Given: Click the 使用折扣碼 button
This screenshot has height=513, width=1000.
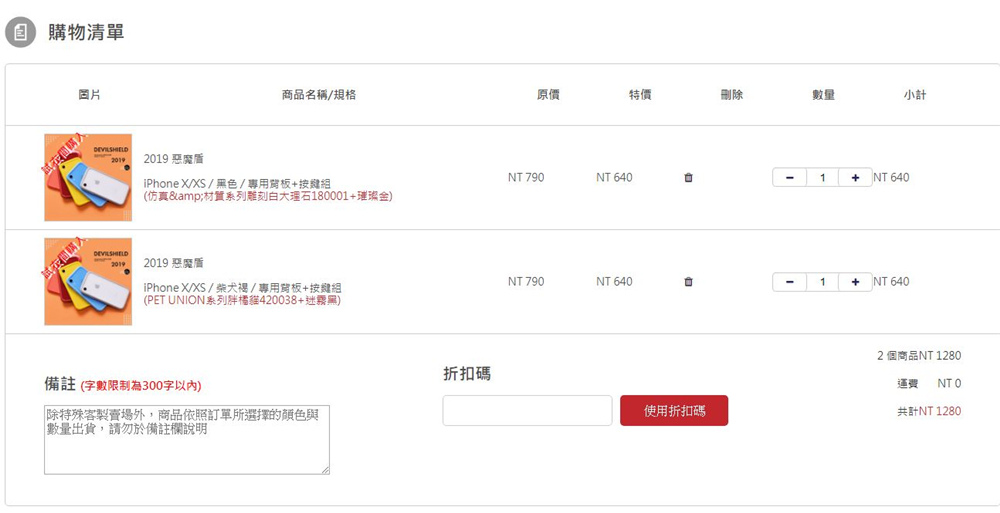Looking at the screenshot, I should pyautogui.click(x=674, y=410).
